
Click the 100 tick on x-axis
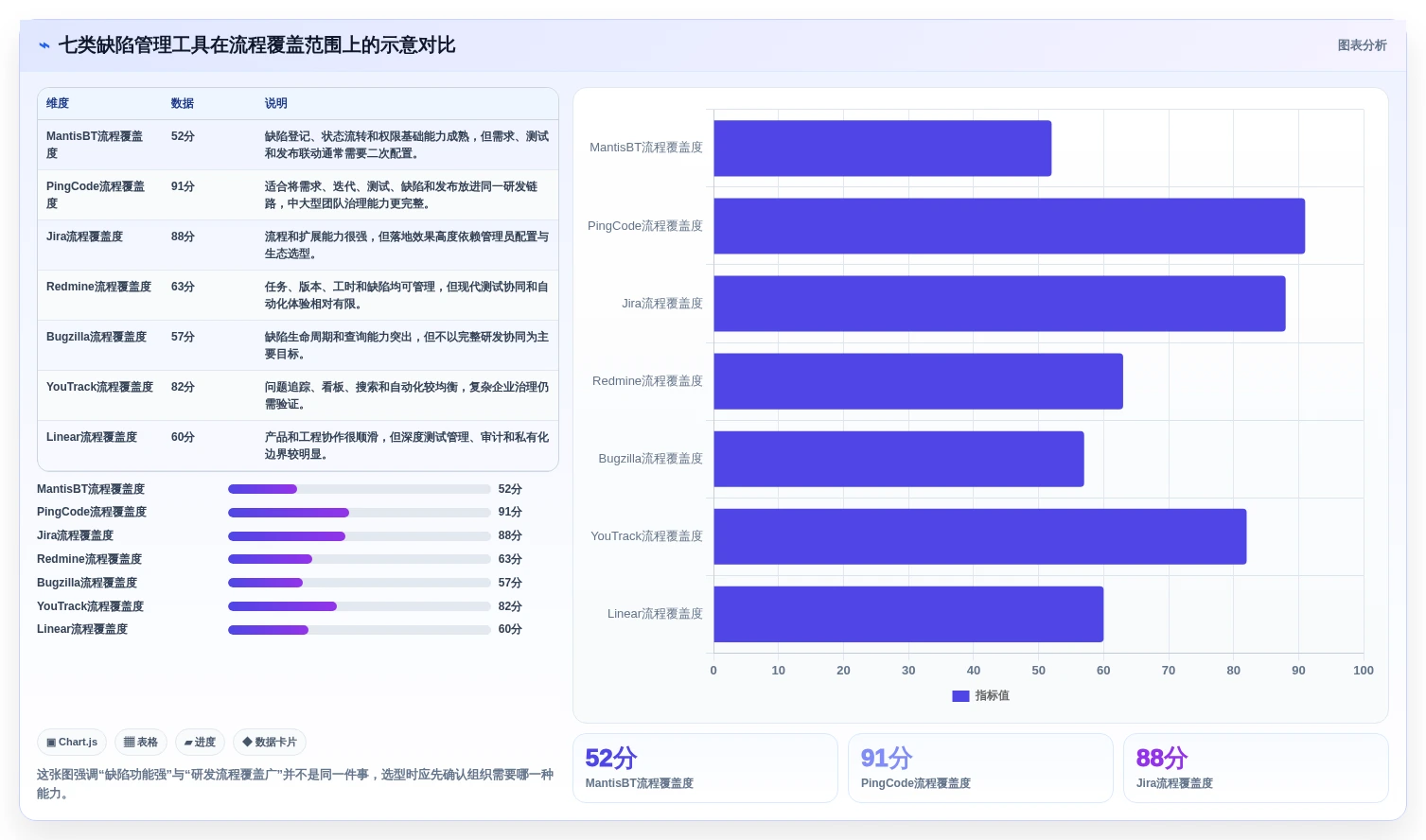[x=1363, y=671]
